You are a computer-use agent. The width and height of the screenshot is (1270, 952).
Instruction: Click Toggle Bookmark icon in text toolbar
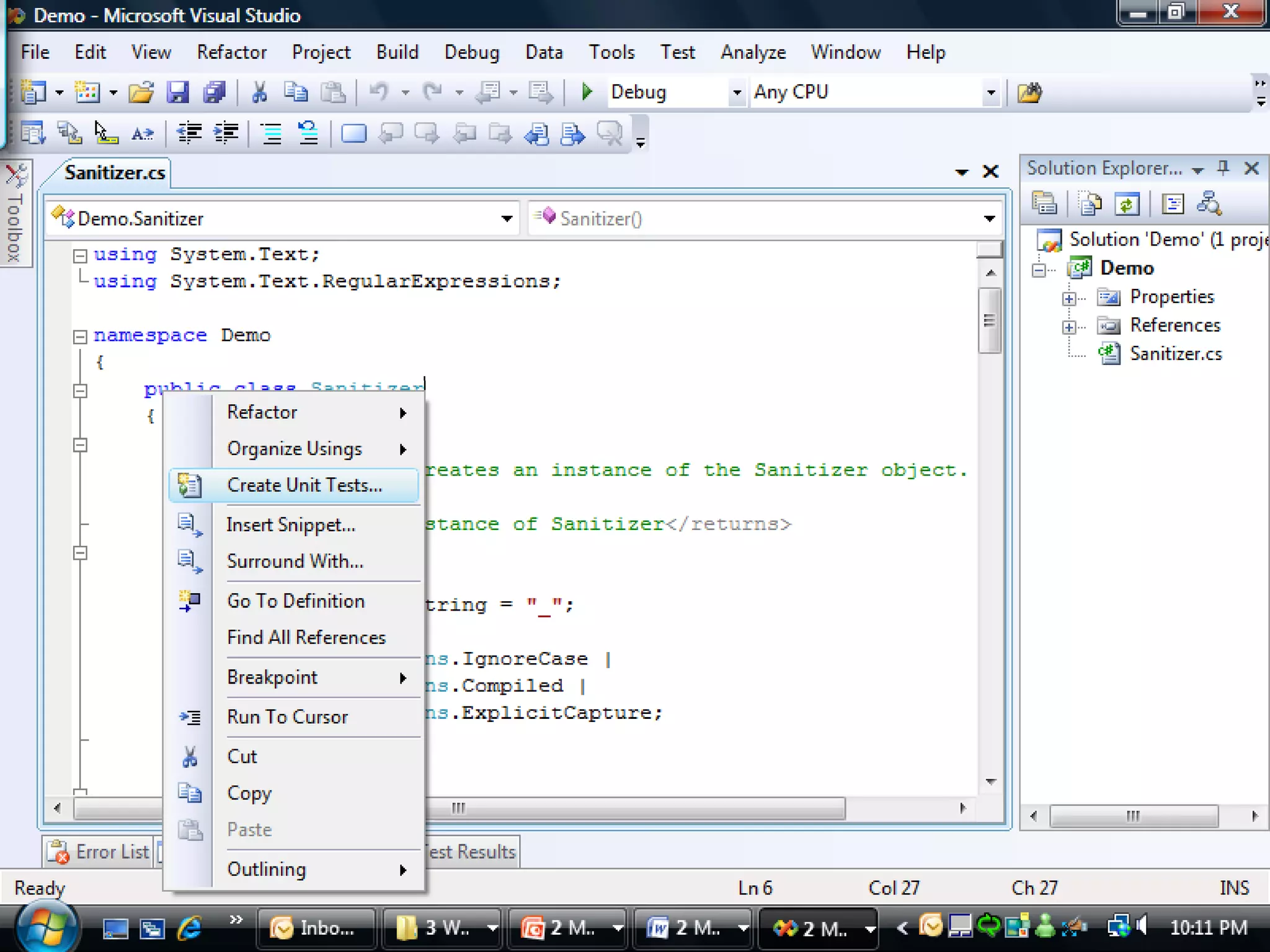[x=353, y=133]
